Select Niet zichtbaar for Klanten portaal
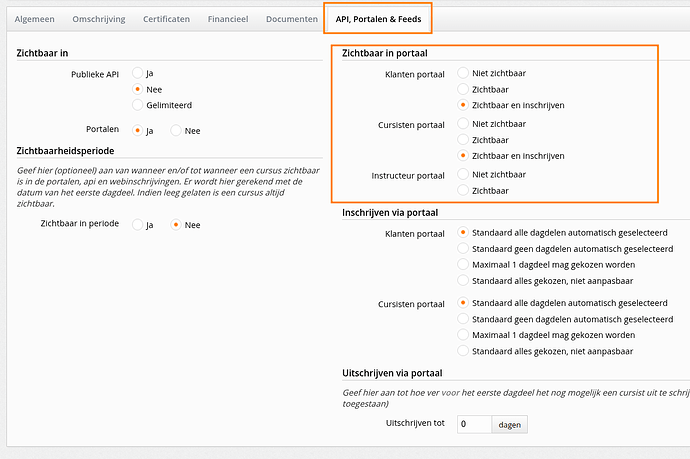This screenshot has height=459, width=690. point(462,73)
